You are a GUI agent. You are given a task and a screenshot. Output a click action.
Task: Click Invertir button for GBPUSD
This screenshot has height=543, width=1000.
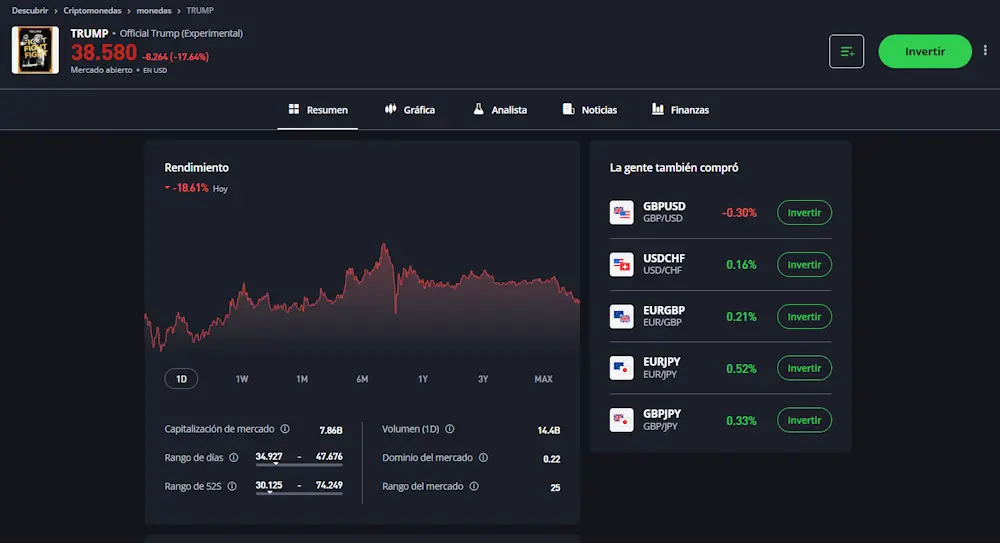[804, 212]
